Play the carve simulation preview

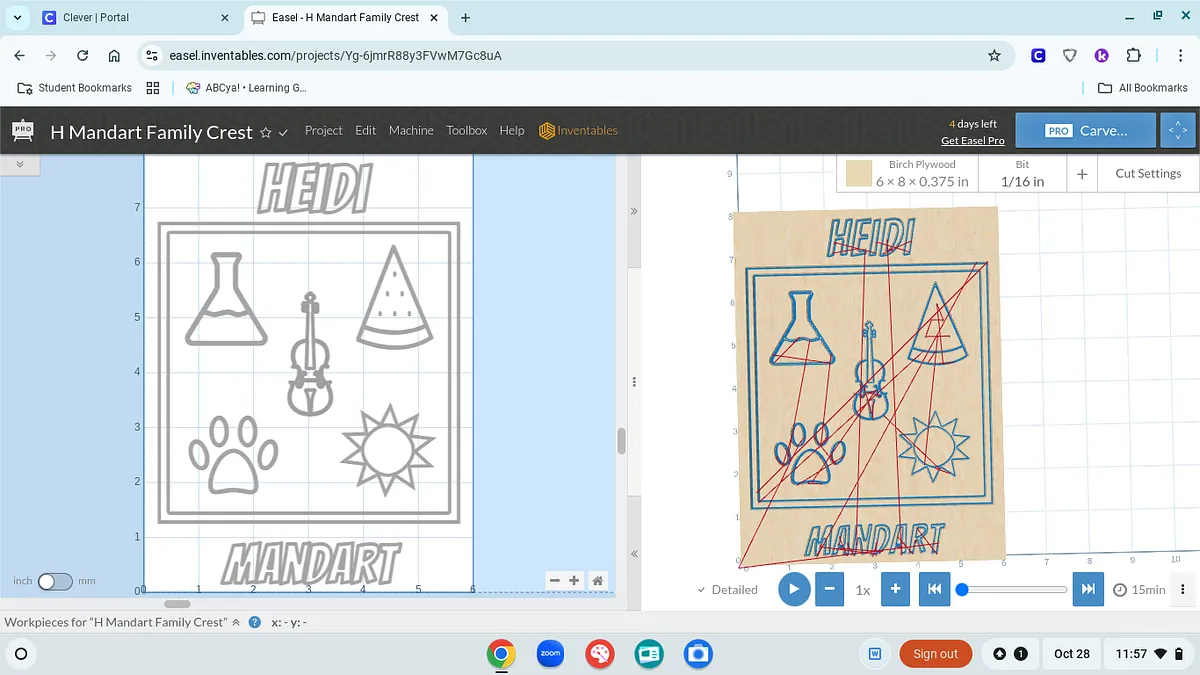click(794, 589)
